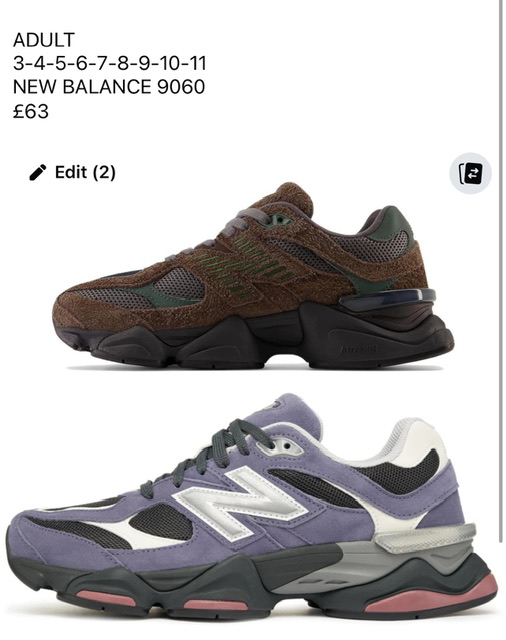The image size is (506, 640).
Task: Click the ABZORB marking on brown shoe sole
Action: [359, 350]
